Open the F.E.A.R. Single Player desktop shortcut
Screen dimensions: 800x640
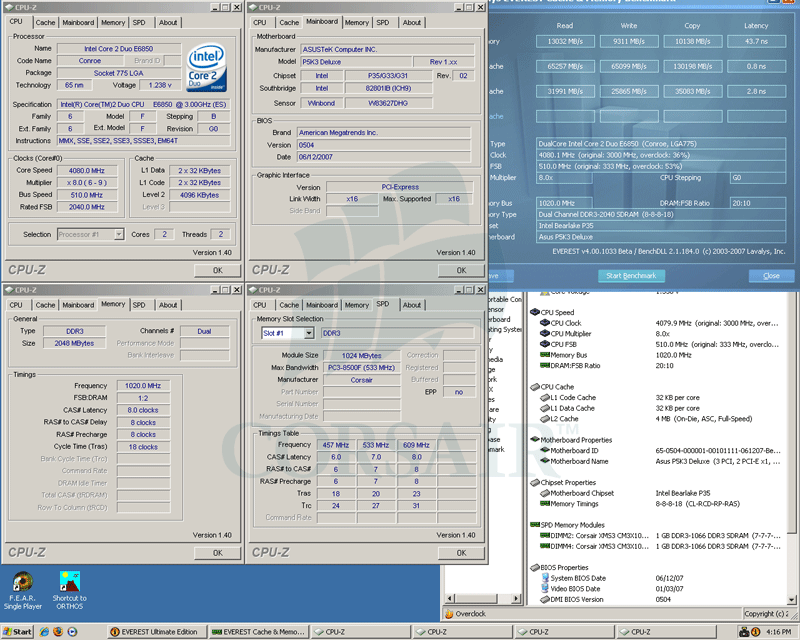pyautogui.click(x=23, y=591)
